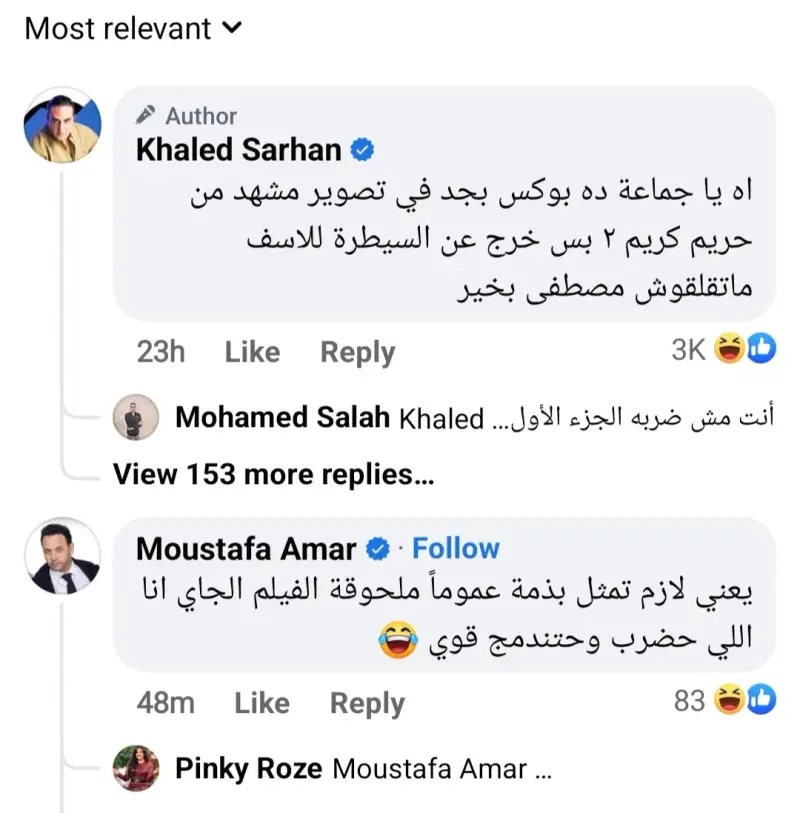Reply to Khaled Sarhan's comment
This screenshot has height=813, width=800.
357,352
